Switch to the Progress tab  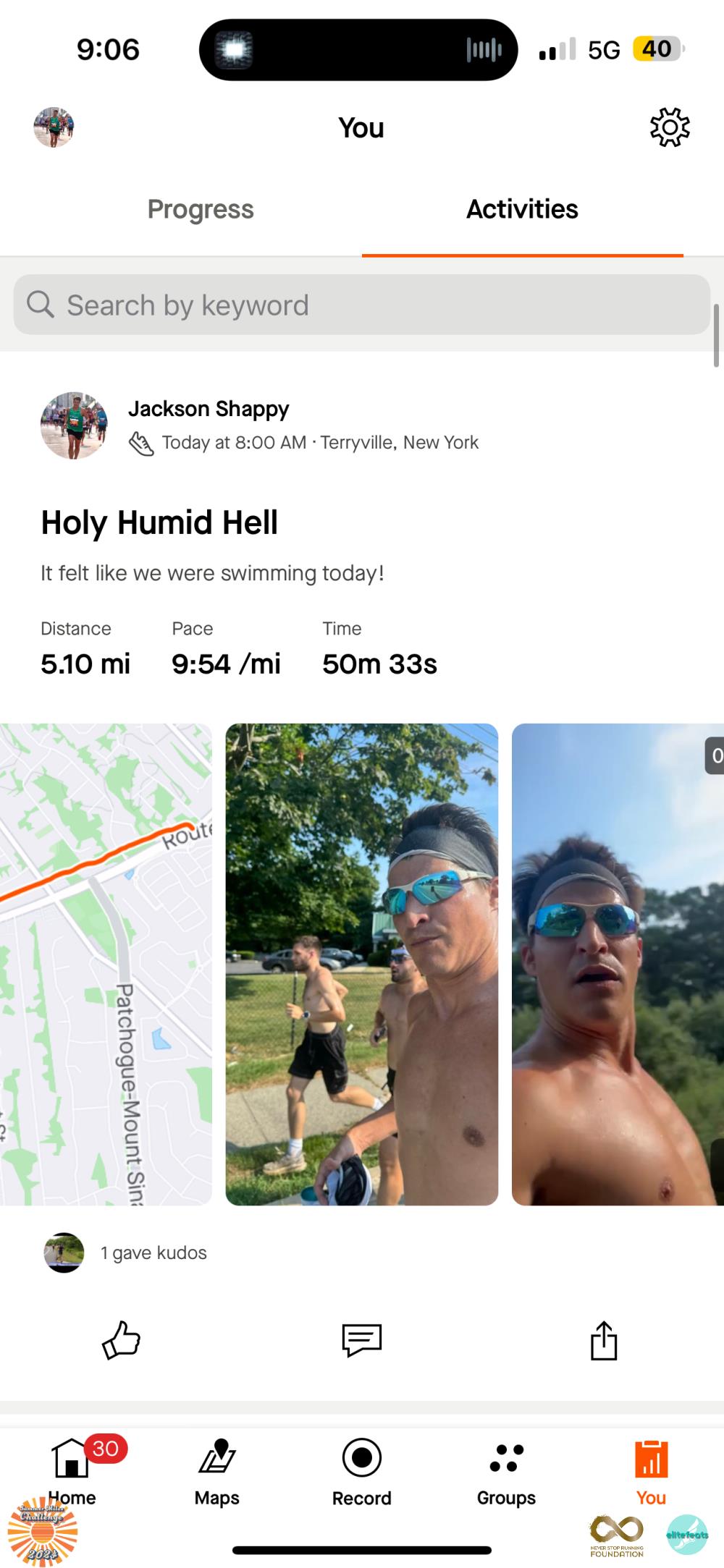coord(201,209)
